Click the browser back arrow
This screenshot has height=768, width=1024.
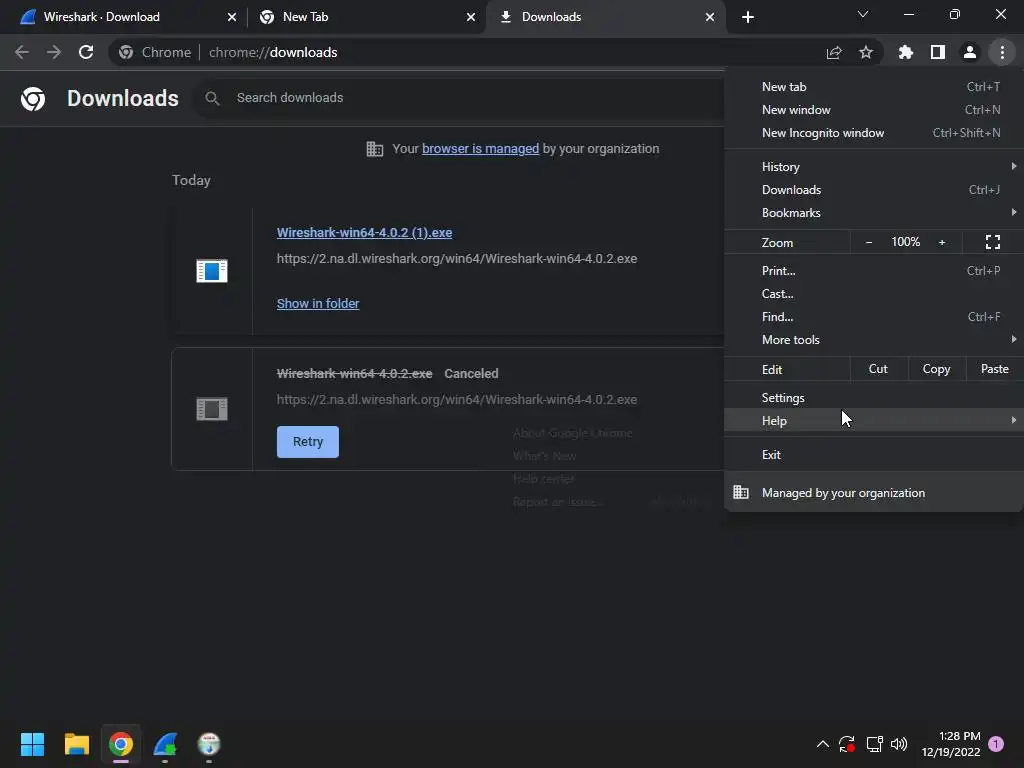pos(22,52)
